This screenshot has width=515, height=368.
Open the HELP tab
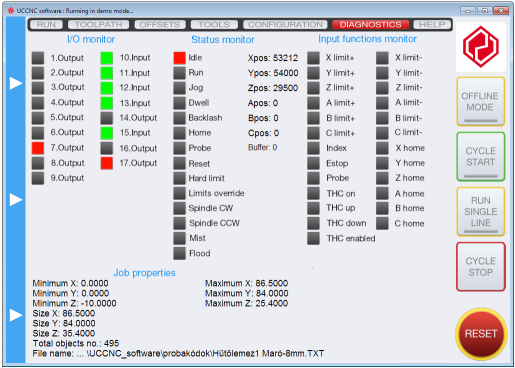432,25
